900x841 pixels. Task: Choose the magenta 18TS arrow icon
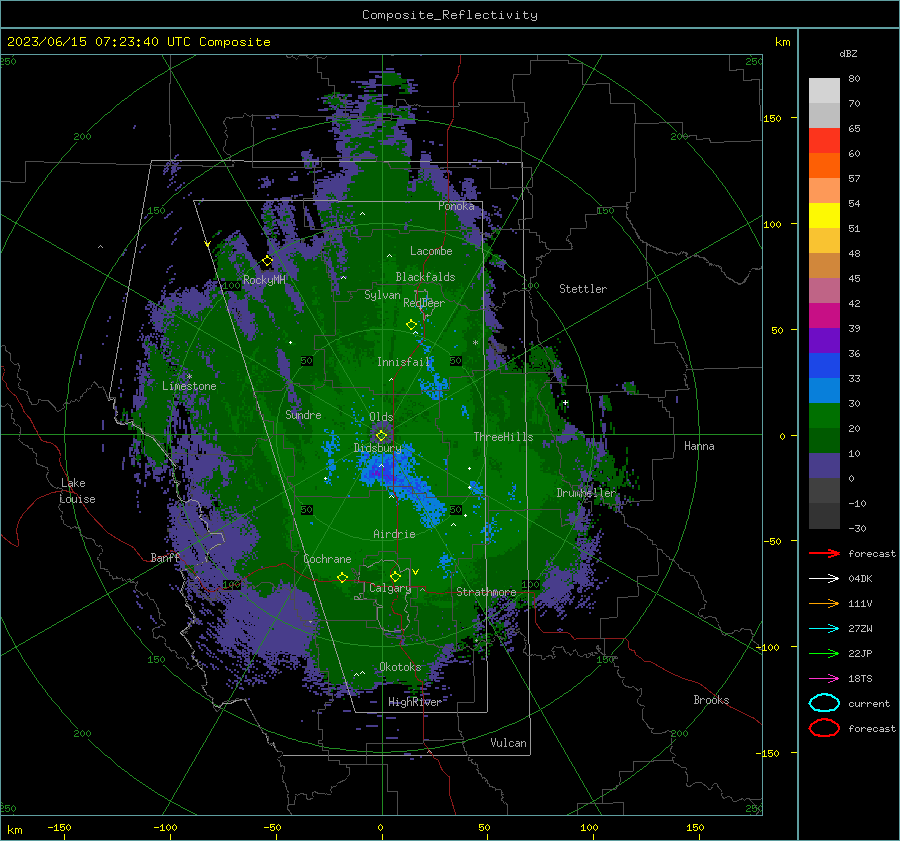pos(824,678)
